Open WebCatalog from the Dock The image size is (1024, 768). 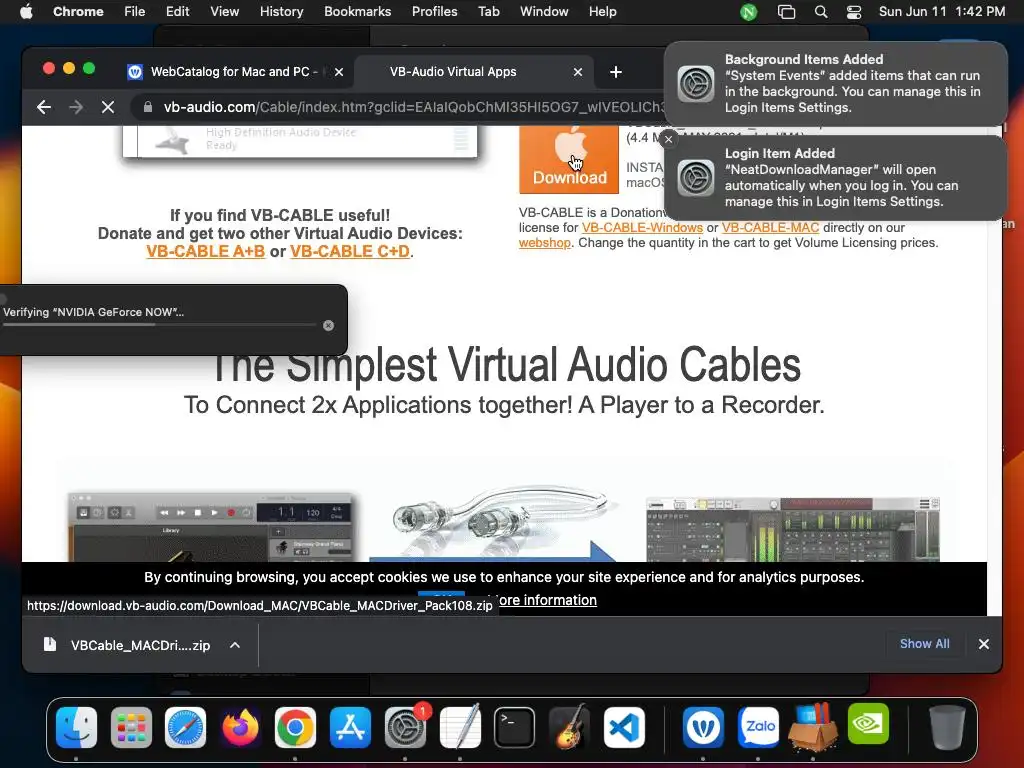[x=703, y=727]
